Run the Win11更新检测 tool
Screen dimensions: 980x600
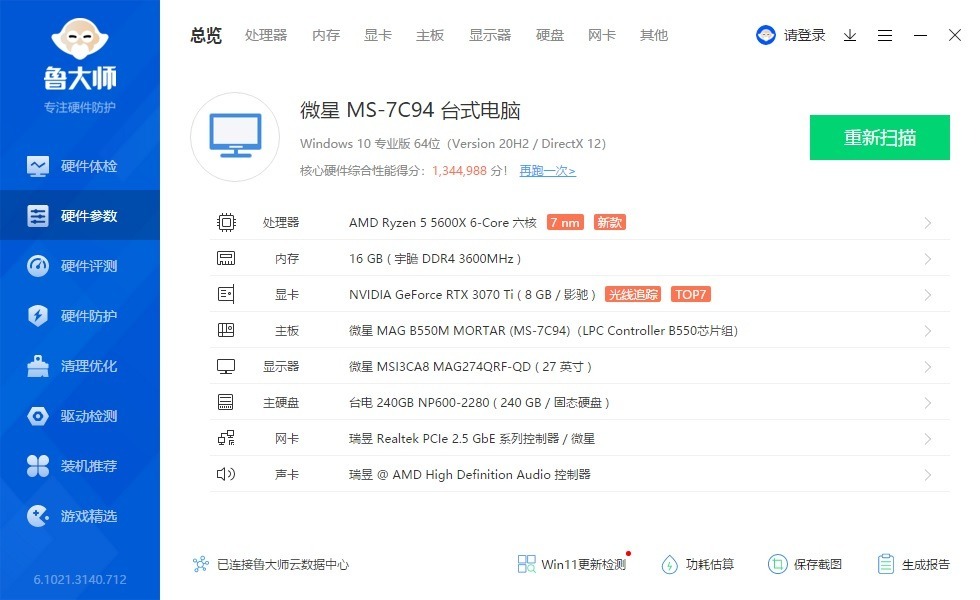[570, 564]
